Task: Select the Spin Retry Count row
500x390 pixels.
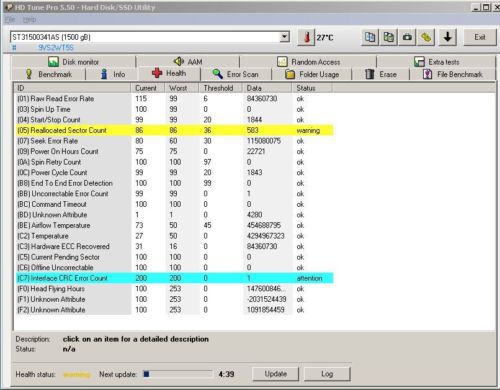Action: 175,162
